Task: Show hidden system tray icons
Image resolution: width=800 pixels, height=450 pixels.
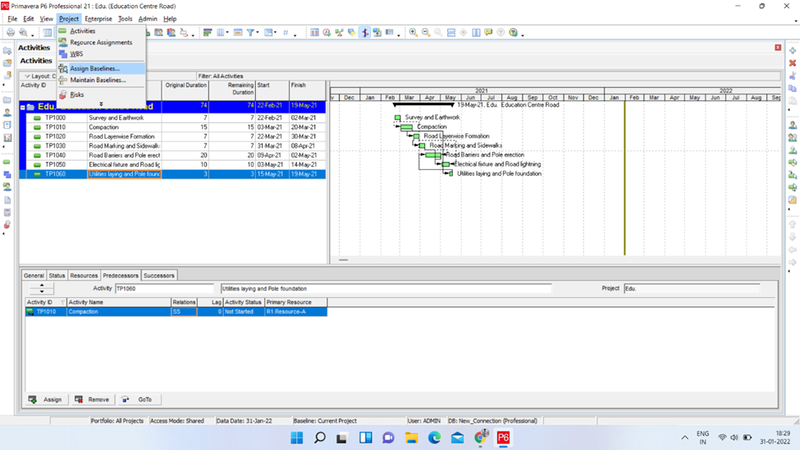Action: [x=685, y=438]
